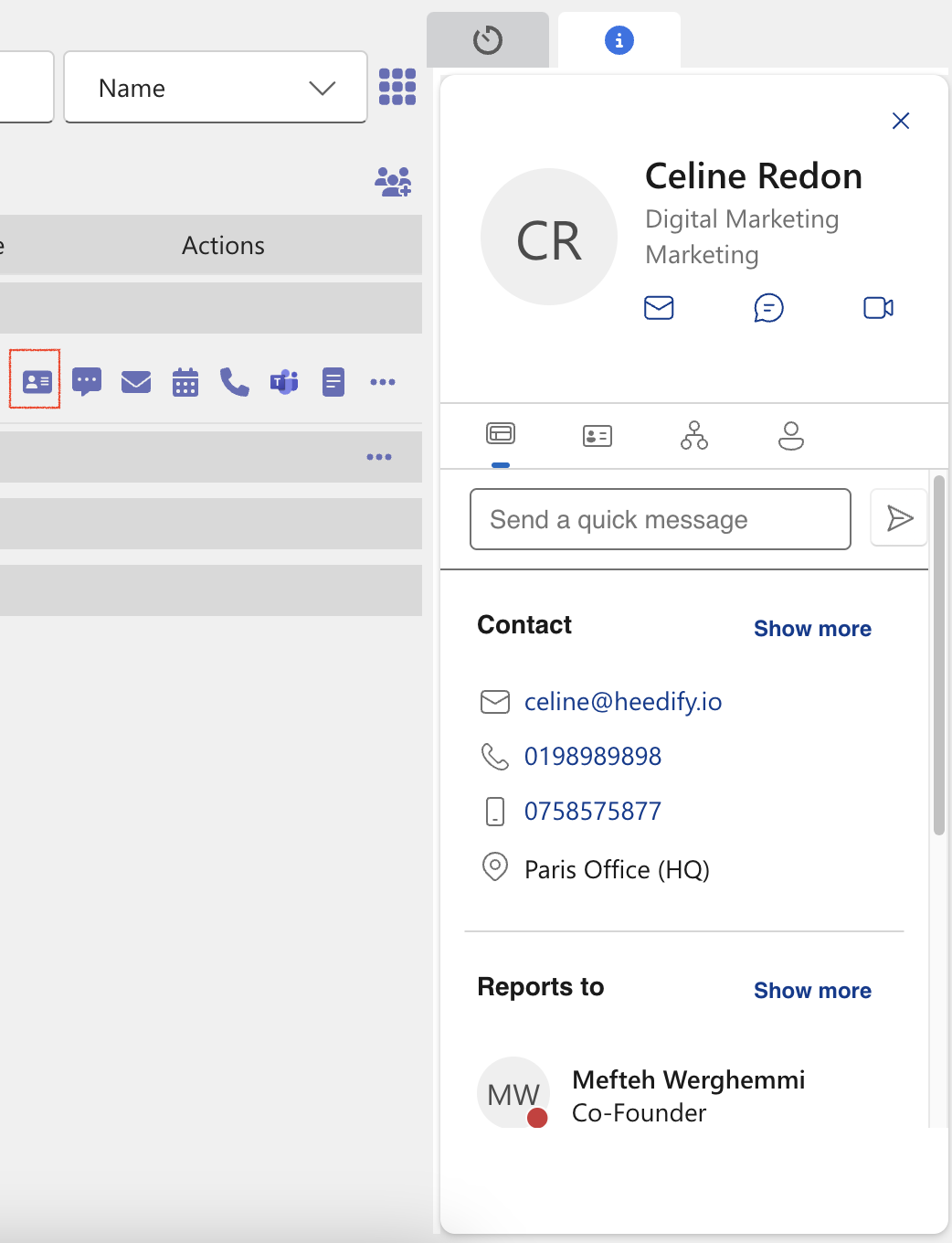Start a chat via the speech bubble action
The height and width of the screenshot is (1243, 952).
tap(87, 381)
